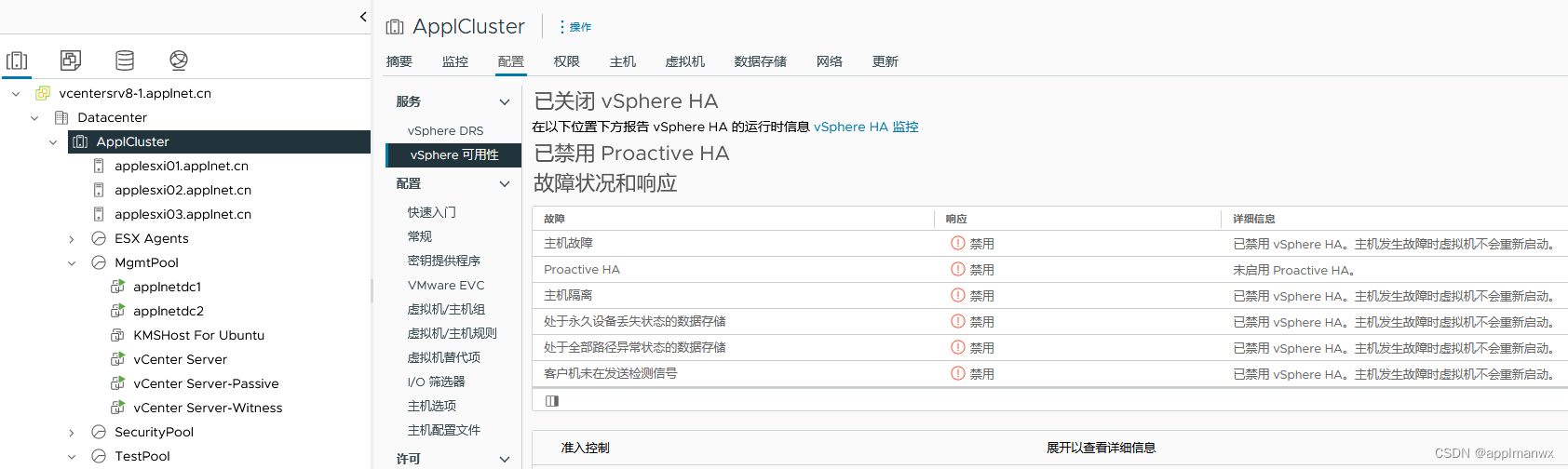Viewport: 1568px width, 469px height.
Task: Collapse the TestPool resource pool
Action: click(x=72, y=457)
